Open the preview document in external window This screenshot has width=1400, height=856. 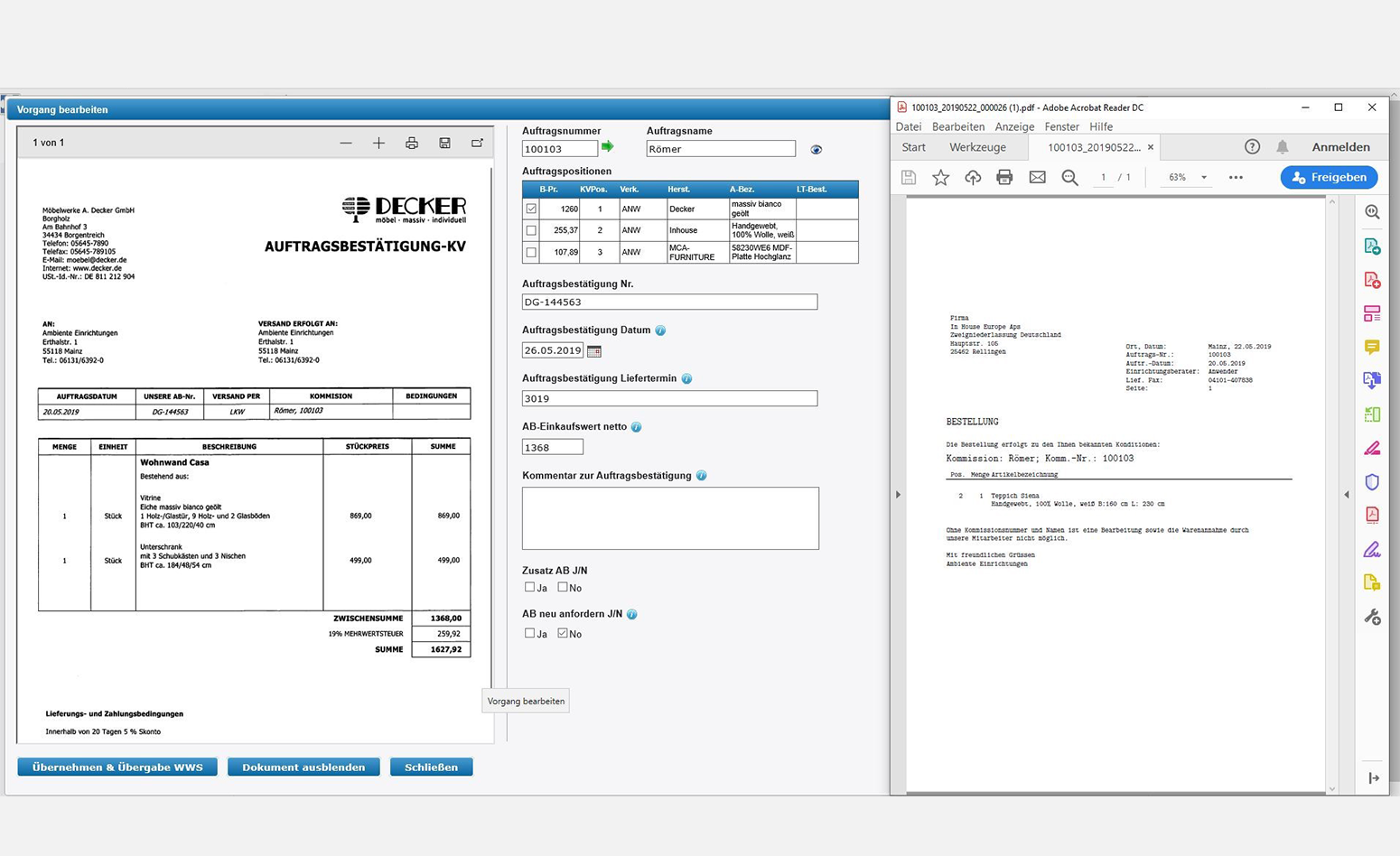477,143
